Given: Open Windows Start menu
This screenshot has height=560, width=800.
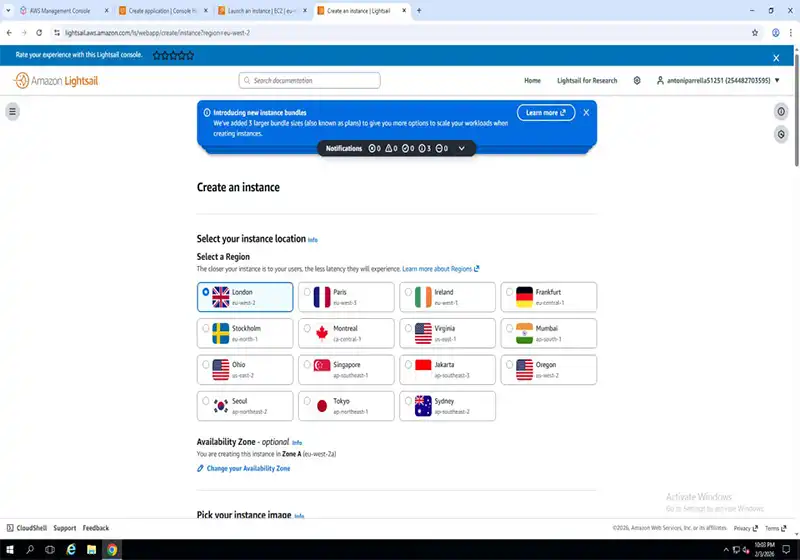Looking at the screenshot, I should click(10, 550).
